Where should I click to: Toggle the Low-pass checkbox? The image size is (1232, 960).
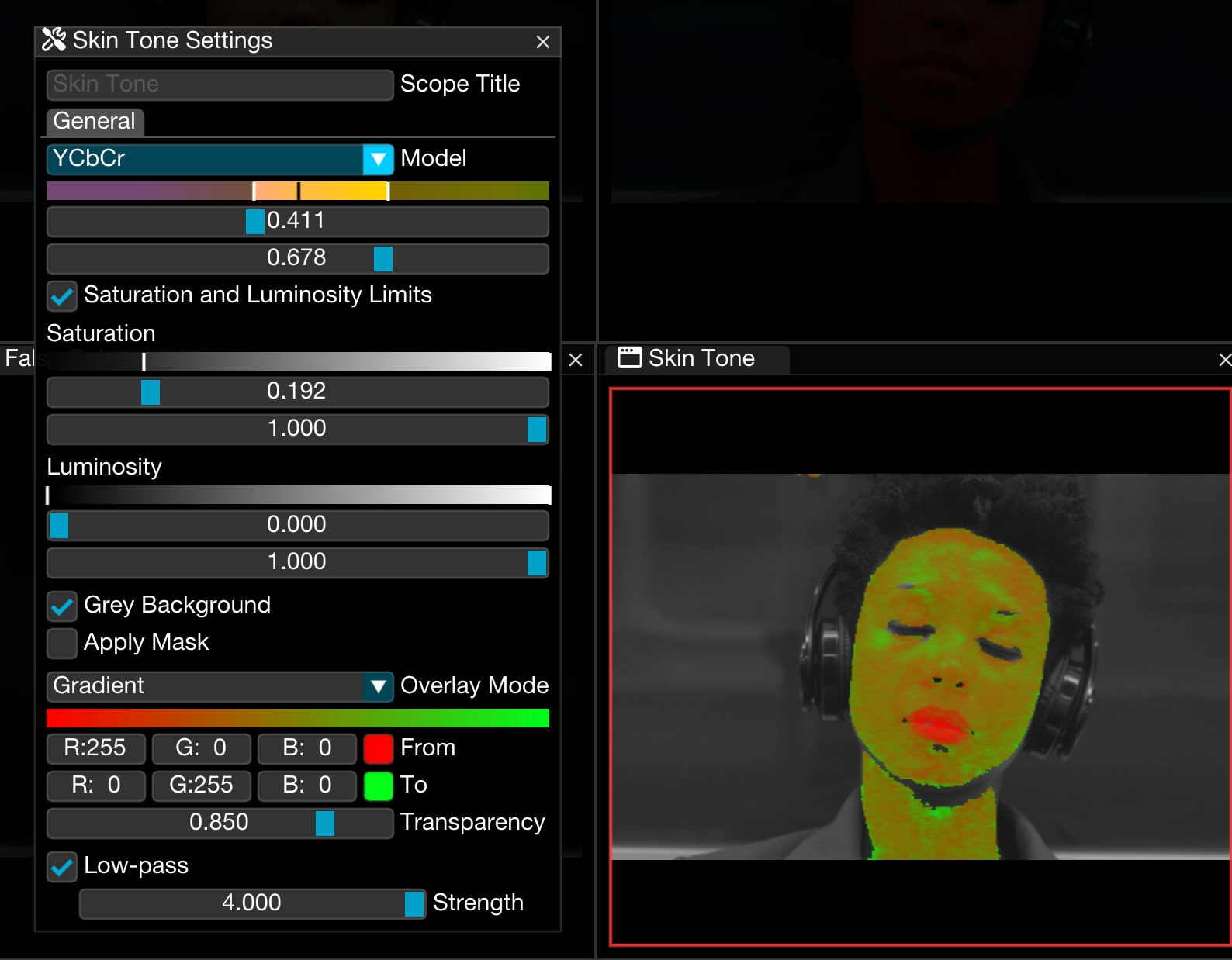click(x=62, y=866)
